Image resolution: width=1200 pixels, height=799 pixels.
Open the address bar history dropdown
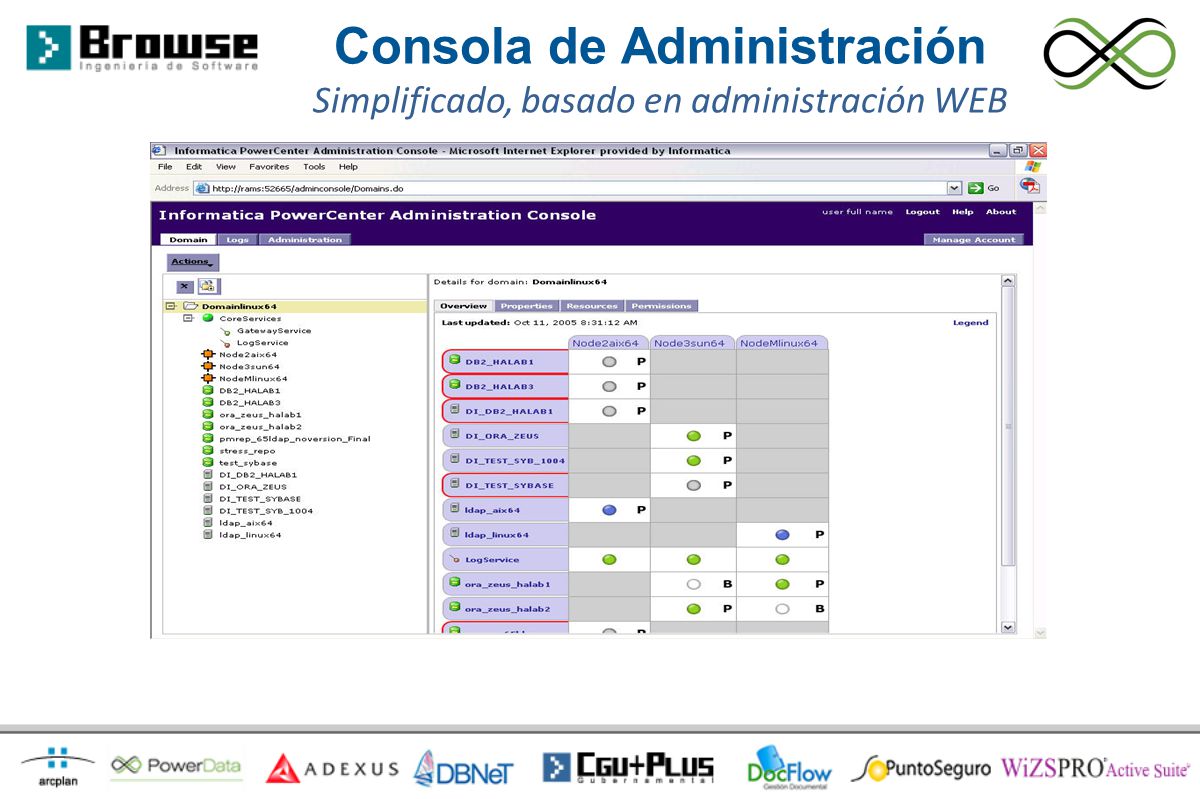tap(954, 188)
